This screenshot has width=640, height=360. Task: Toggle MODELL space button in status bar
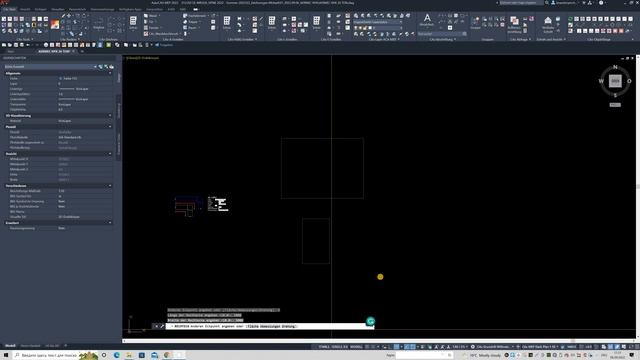(x=356, y=347)
